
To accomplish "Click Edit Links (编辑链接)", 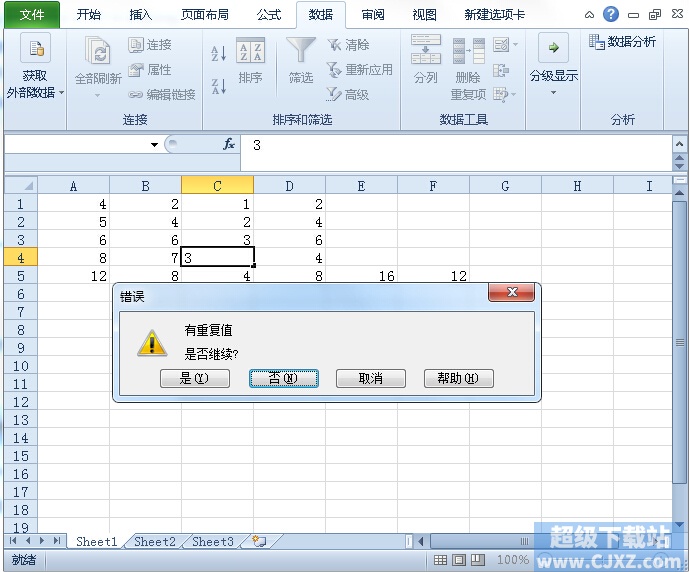I will (x=161, y=94).
